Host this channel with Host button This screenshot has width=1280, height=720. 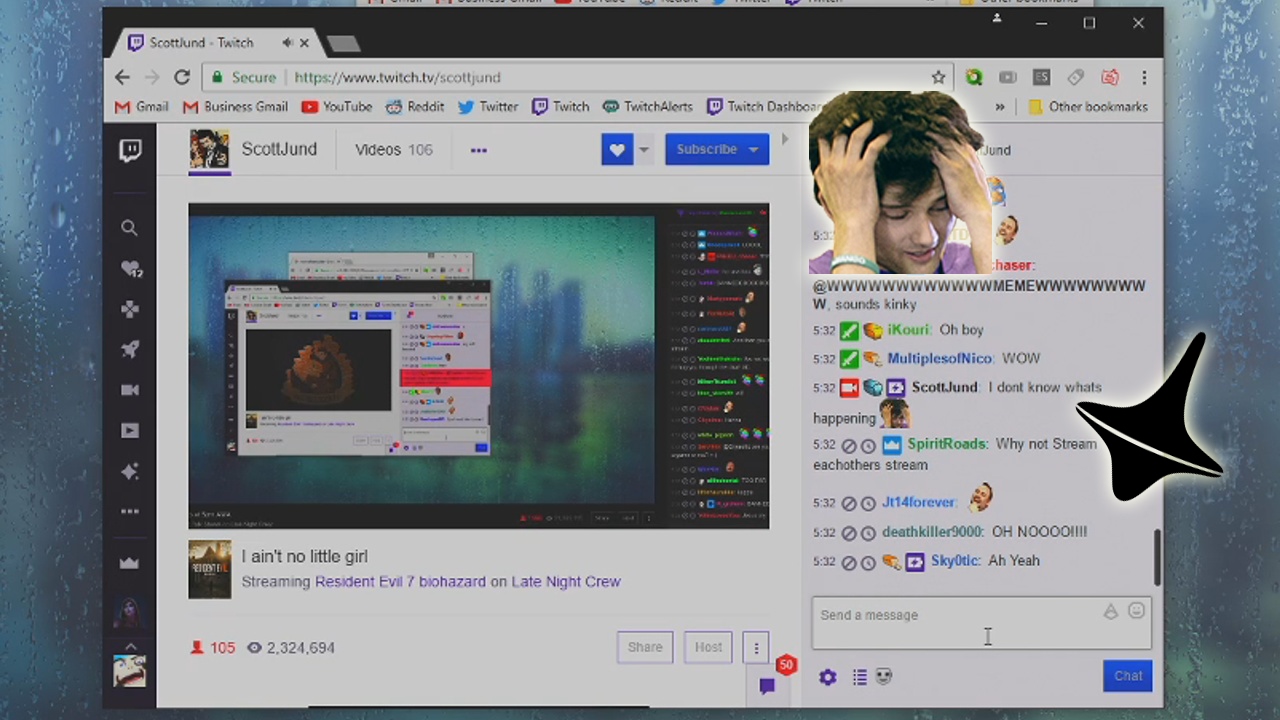(x=708, y=647)
